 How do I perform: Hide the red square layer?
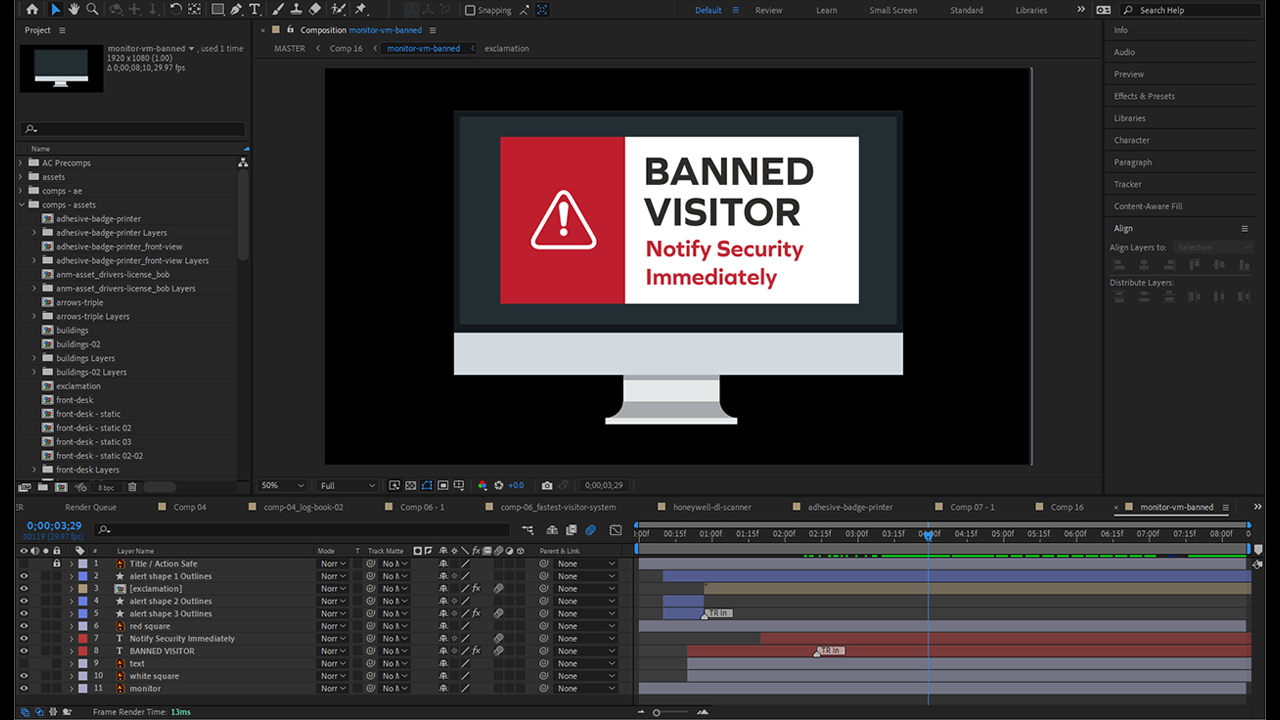[x=24, y=626]
